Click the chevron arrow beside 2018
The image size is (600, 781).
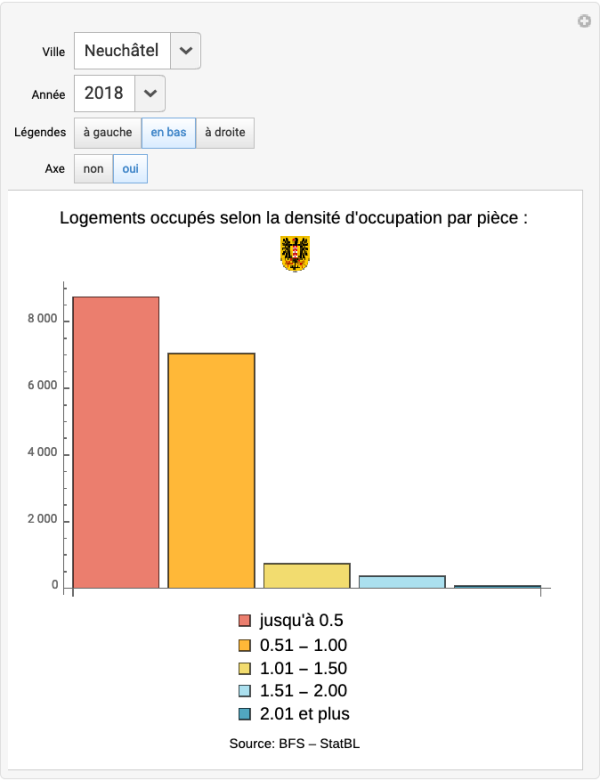150,93
